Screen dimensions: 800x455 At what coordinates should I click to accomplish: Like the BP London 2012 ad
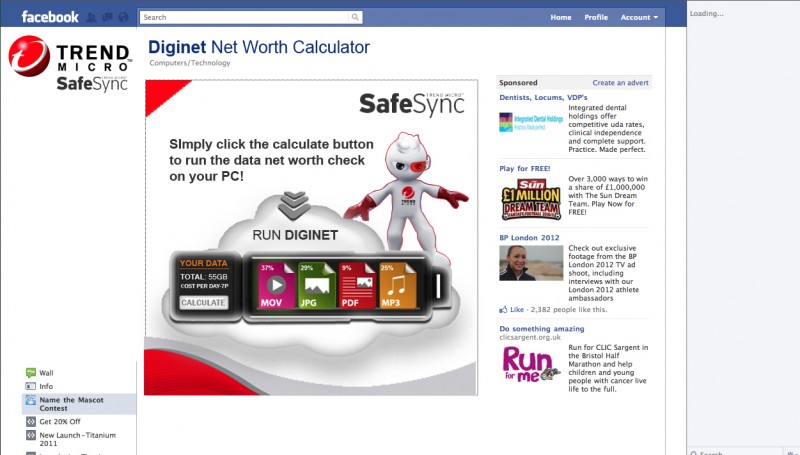tap(517, 309)
